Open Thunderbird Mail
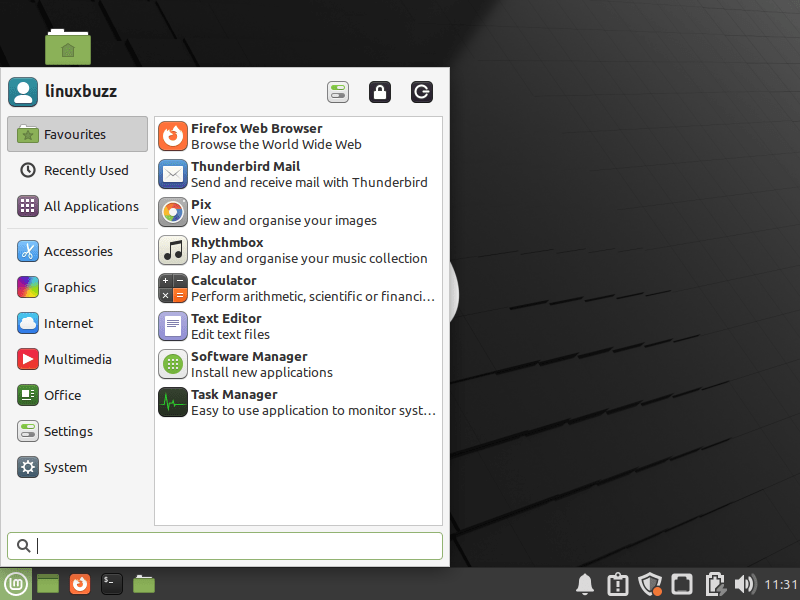800x600 pixels. coord(250,173)
